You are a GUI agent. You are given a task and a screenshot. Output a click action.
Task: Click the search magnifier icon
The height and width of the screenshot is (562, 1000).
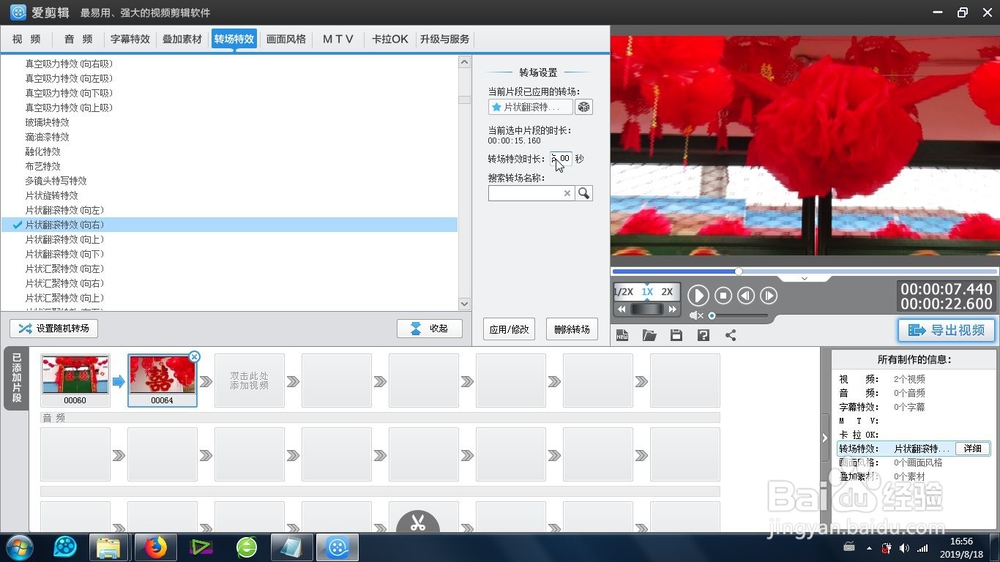point(584,193)
